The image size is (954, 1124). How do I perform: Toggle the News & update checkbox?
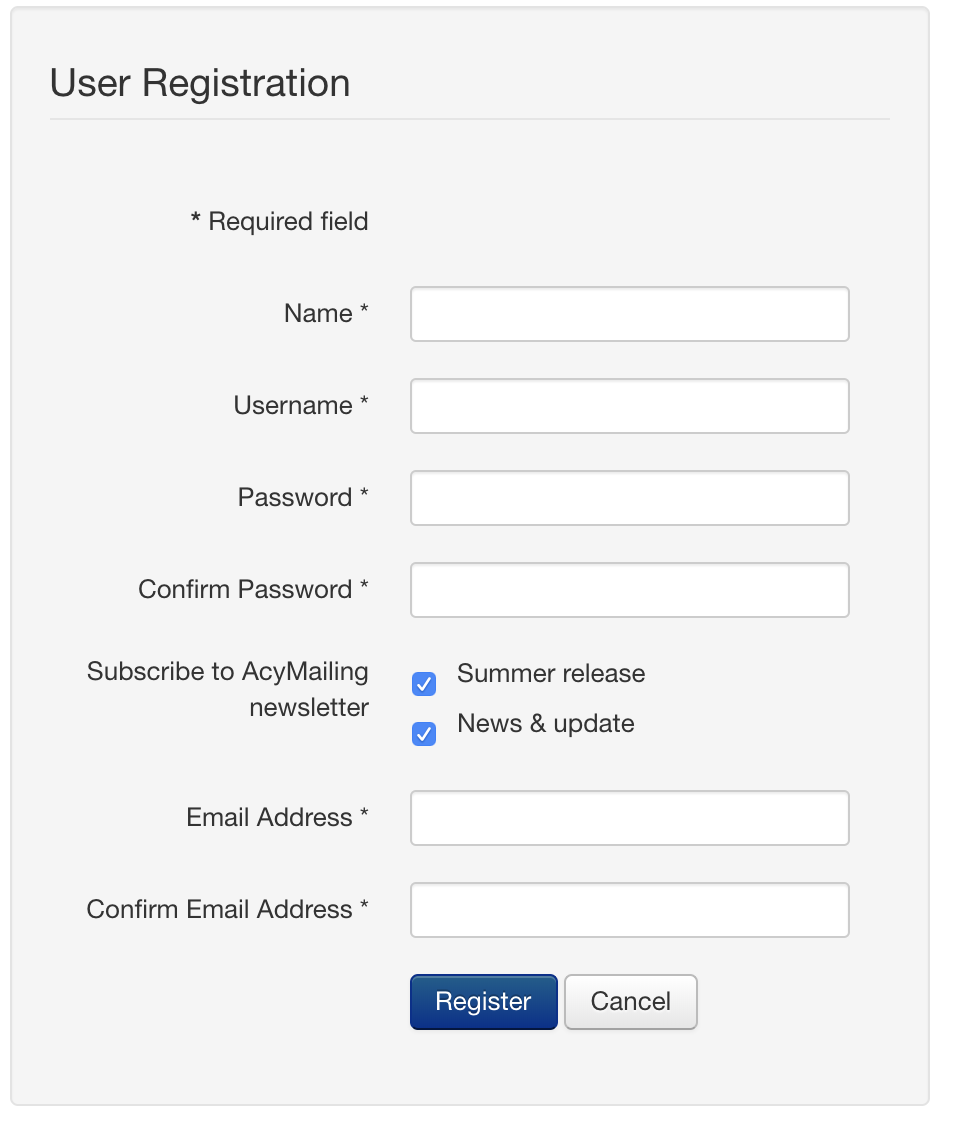[x=424, y=734]
